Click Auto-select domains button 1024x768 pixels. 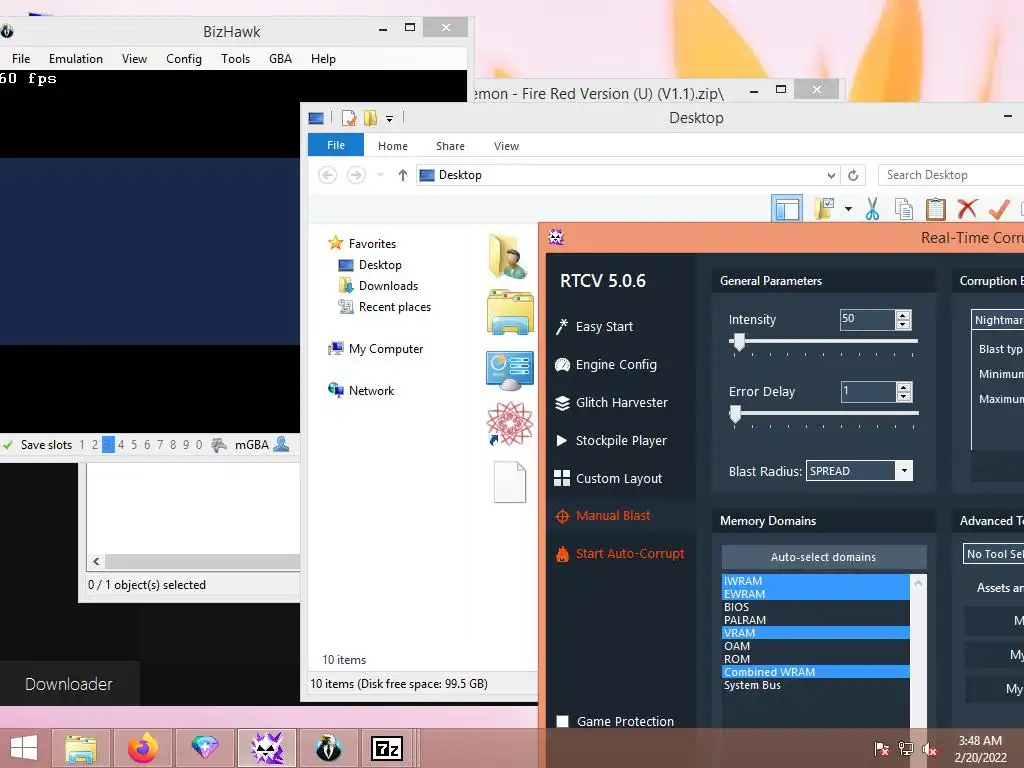(x=824, y=557)
